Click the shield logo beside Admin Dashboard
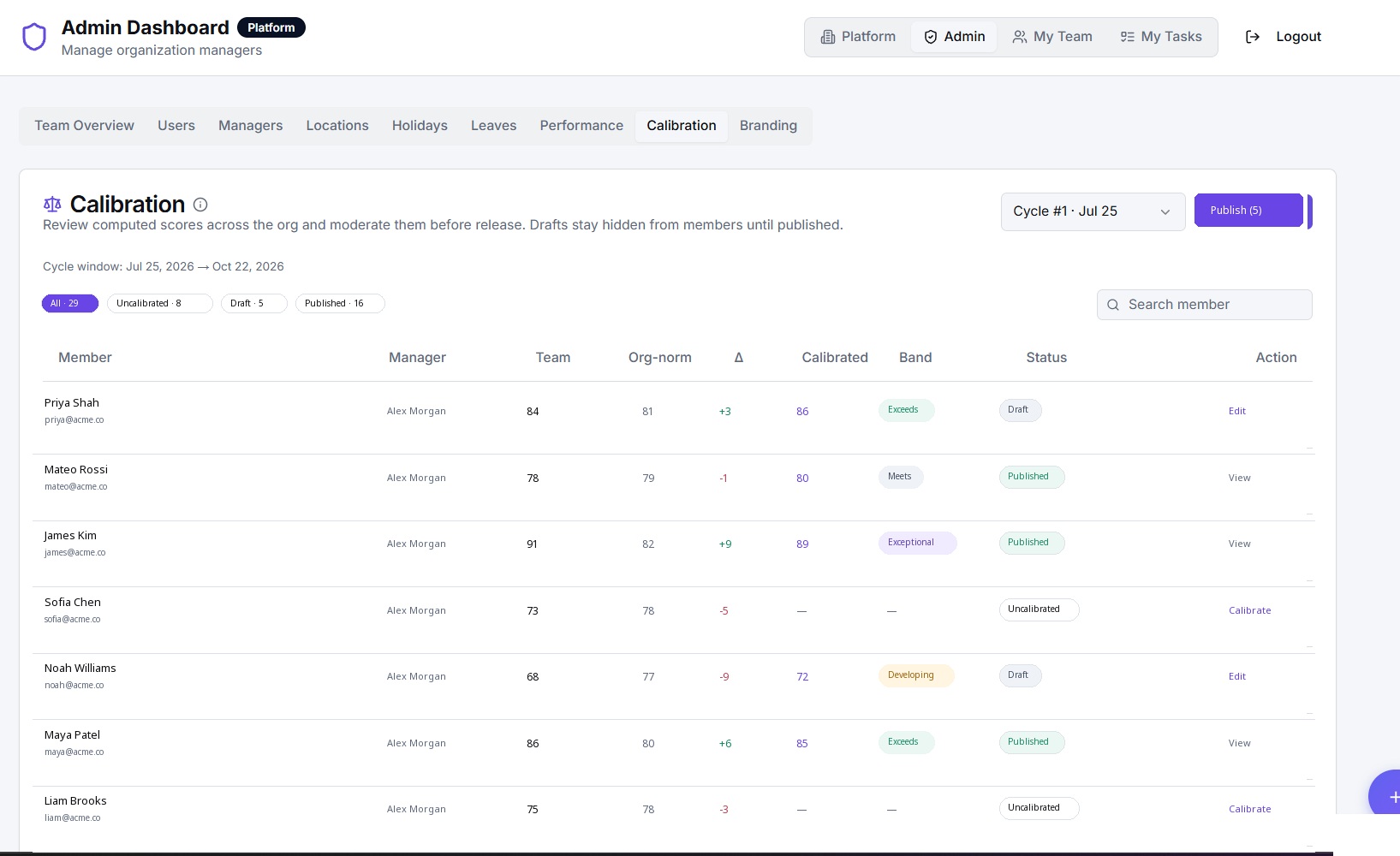1400x856 pixels. tap(34, 37)
